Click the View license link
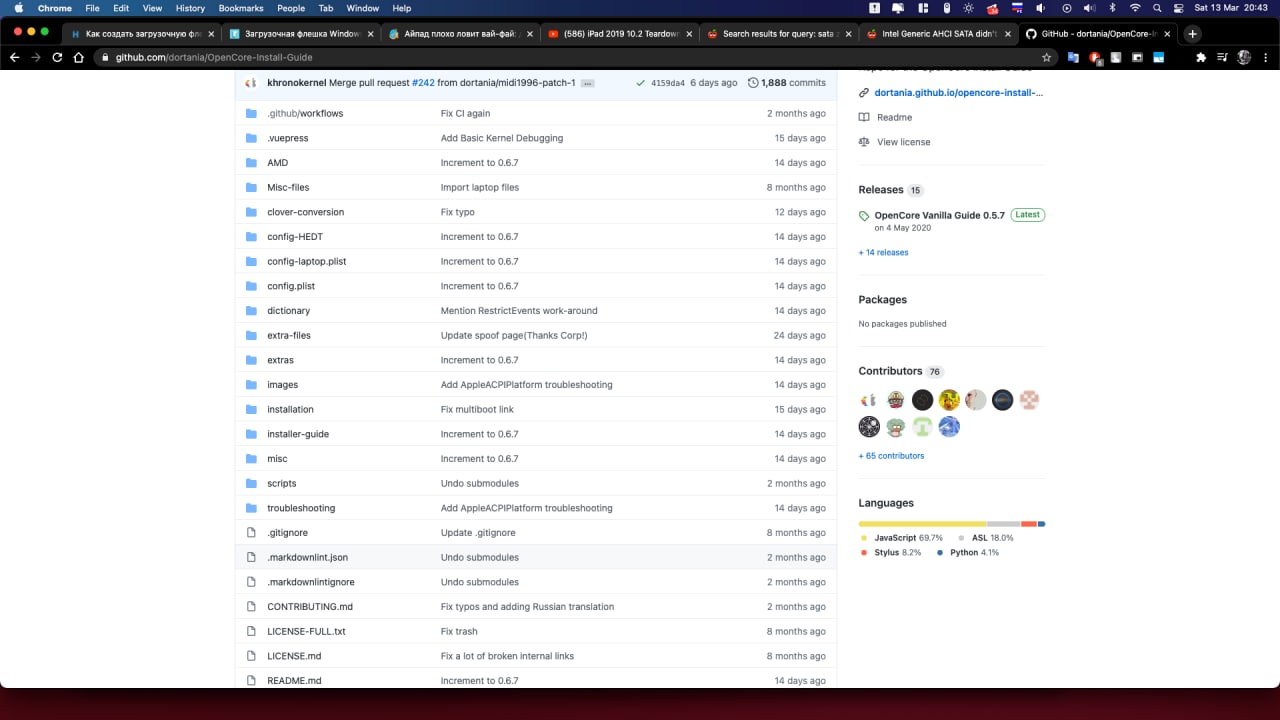This screenshot has width=1280, height=720. (x=903, y=142)
